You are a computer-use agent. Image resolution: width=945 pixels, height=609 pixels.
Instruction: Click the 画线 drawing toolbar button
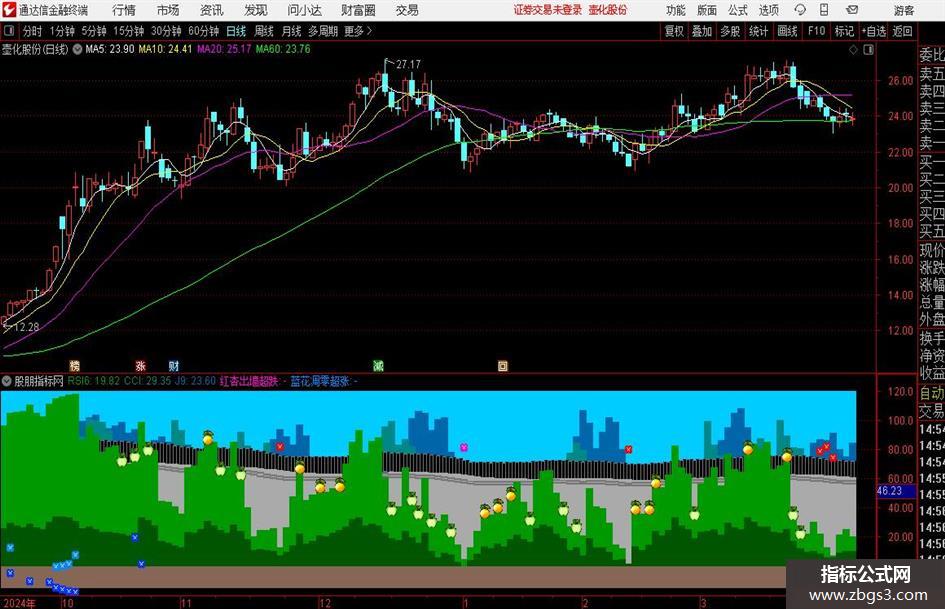pyautogui.click(x=787, y=31)
